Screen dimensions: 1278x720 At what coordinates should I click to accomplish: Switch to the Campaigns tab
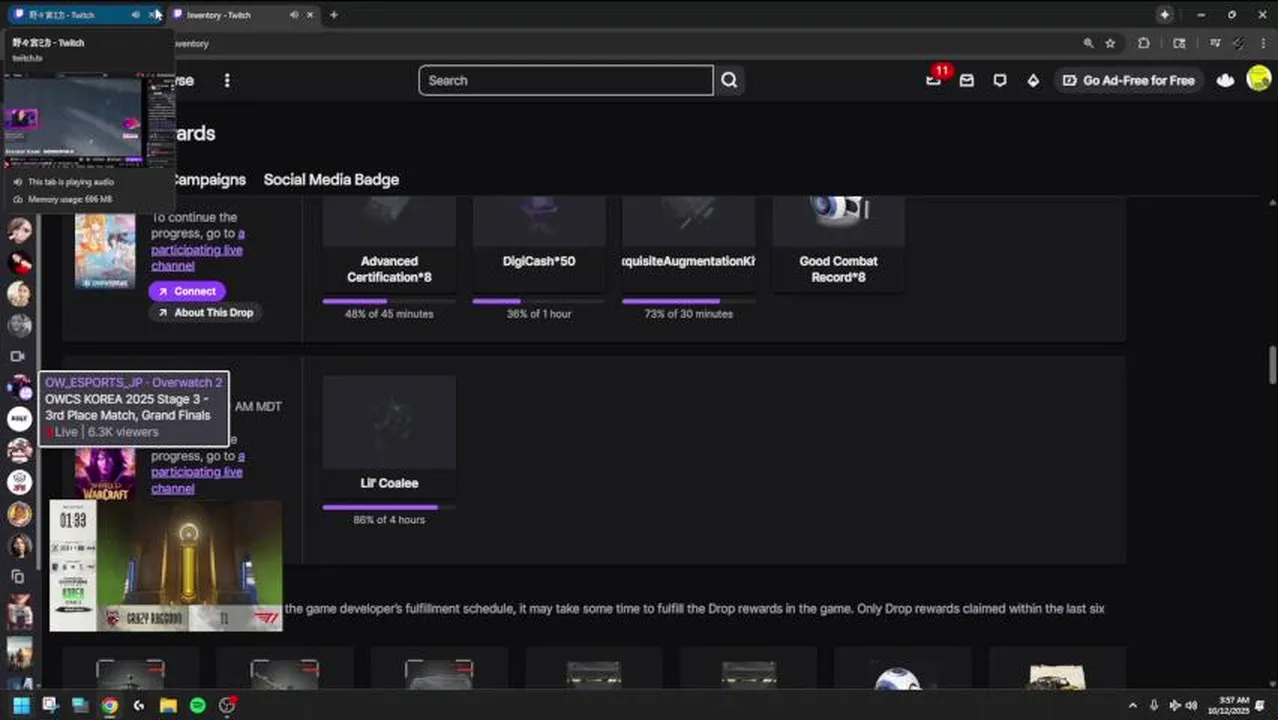pos(208,180)
